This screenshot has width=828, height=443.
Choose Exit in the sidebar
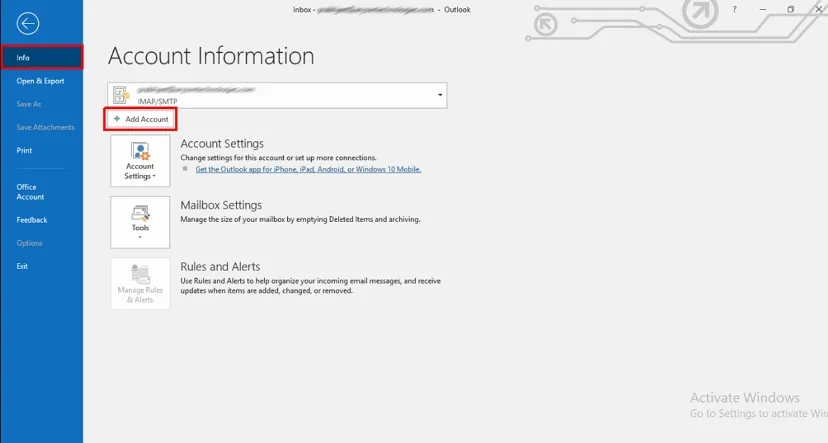pyautogui.click(x=22, y=266)
